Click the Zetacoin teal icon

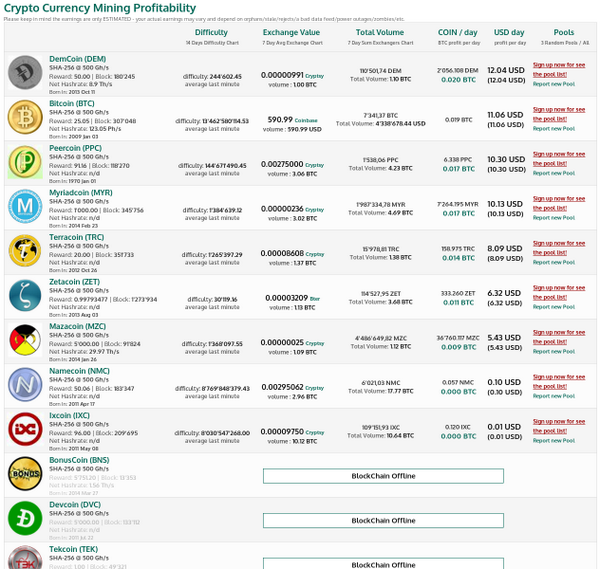[x=25, y=295]
